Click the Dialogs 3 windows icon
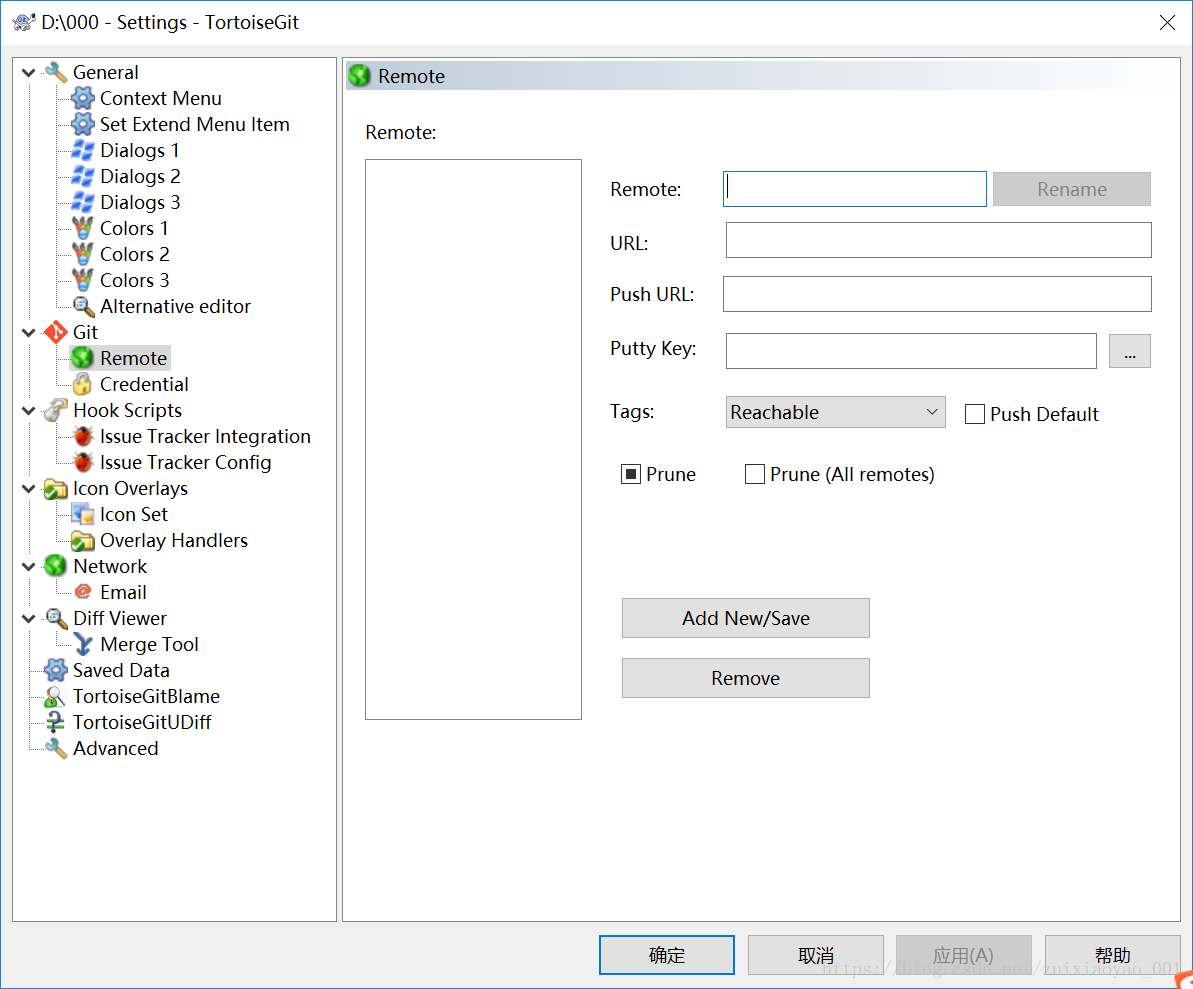Viewport: 1193px width, 989px height. click(x=82, y=202)
